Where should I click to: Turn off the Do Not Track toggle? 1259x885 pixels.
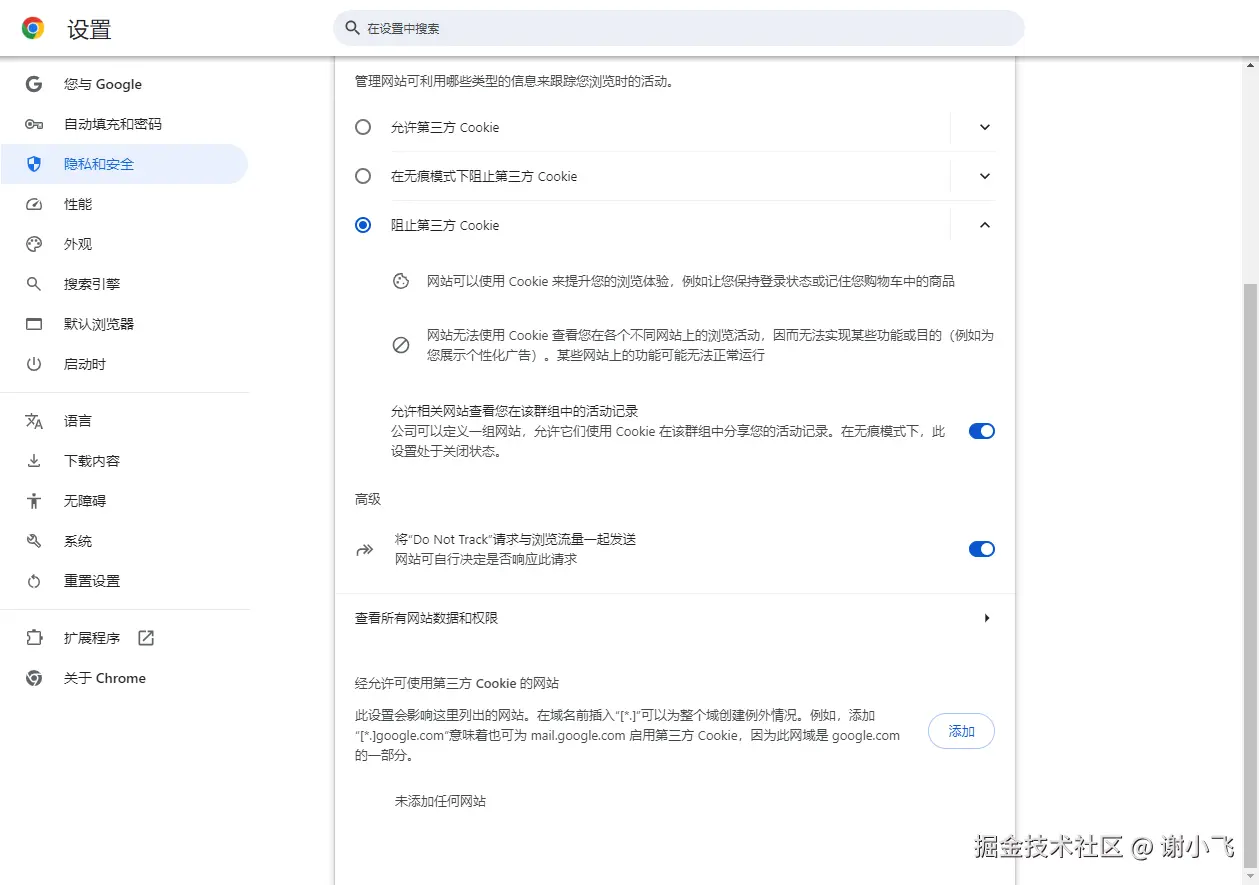coord(981,548)
